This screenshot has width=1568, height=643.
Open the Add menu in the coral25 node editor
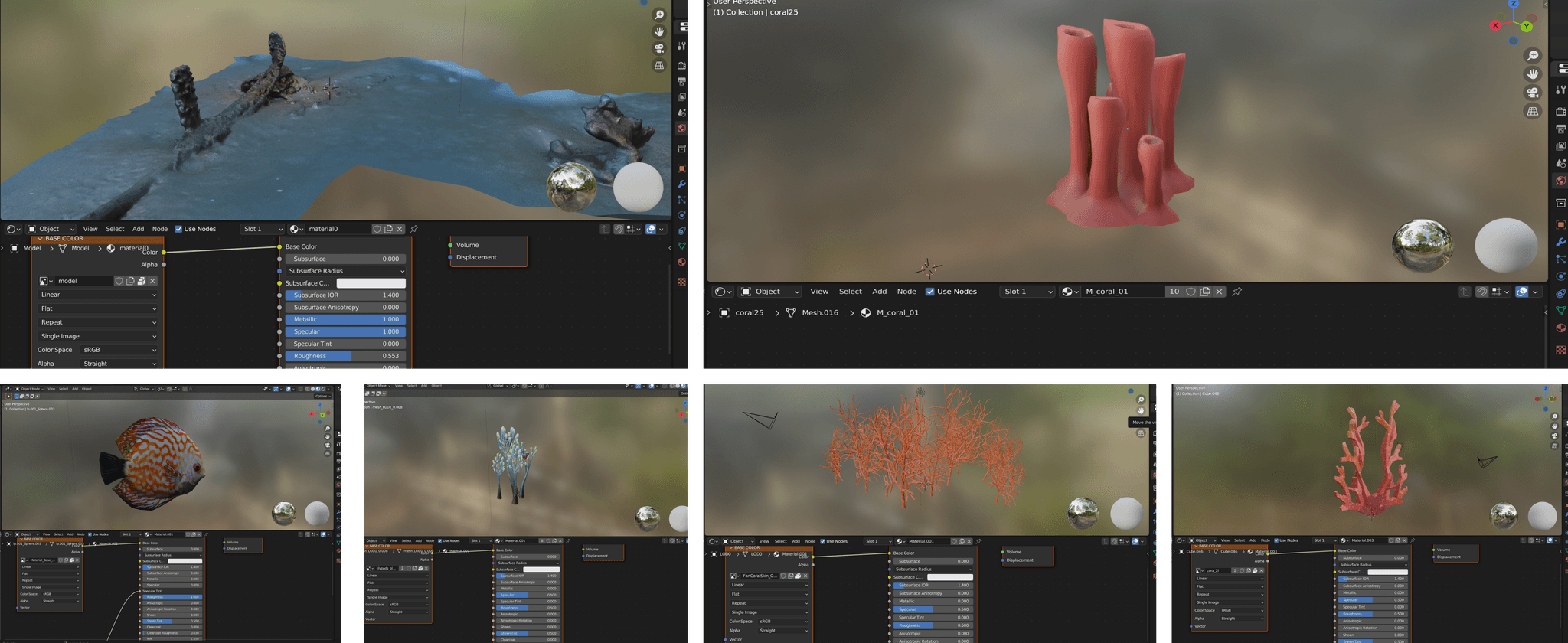[880, 292]
